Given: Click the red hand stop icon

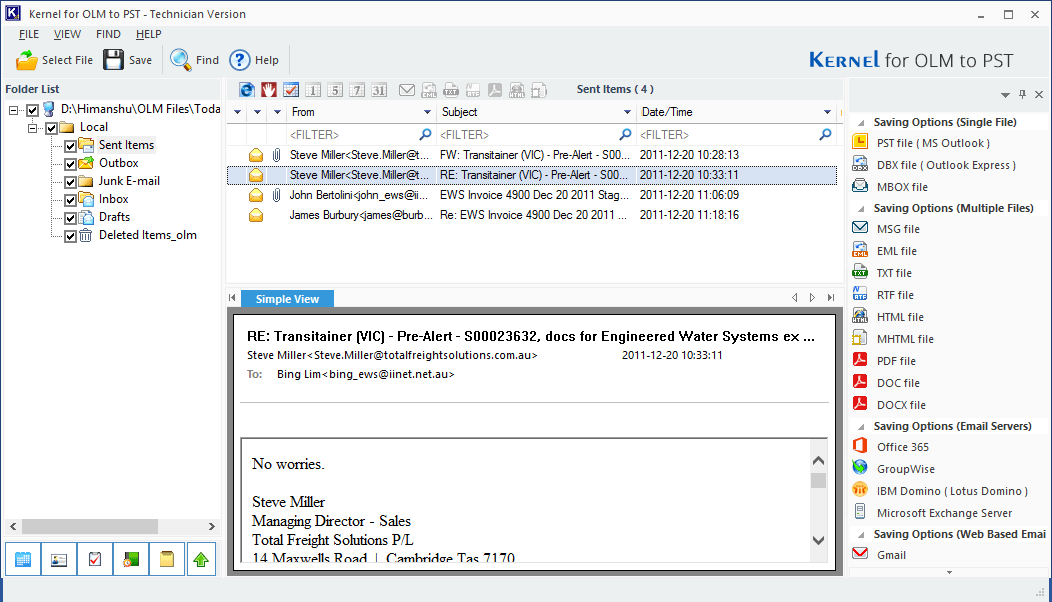Looking at the screenshot, I should [269, 90].
